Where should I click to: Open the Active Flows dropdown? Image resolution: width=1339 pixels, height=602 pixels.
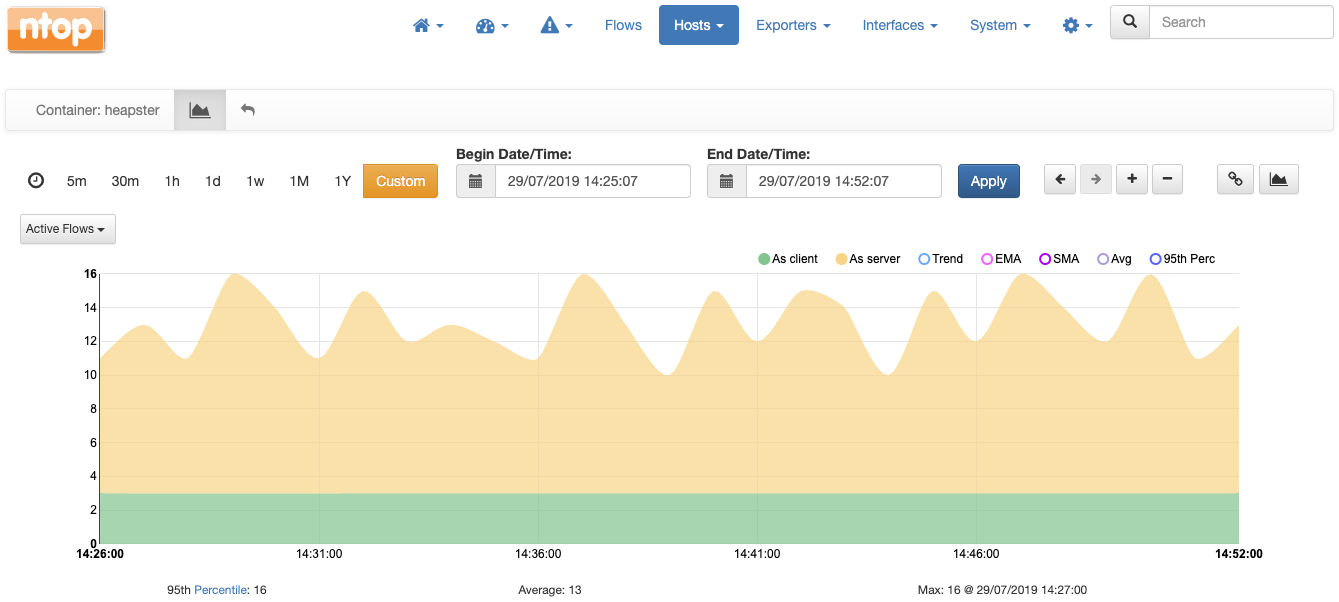[x=68, y=229]
